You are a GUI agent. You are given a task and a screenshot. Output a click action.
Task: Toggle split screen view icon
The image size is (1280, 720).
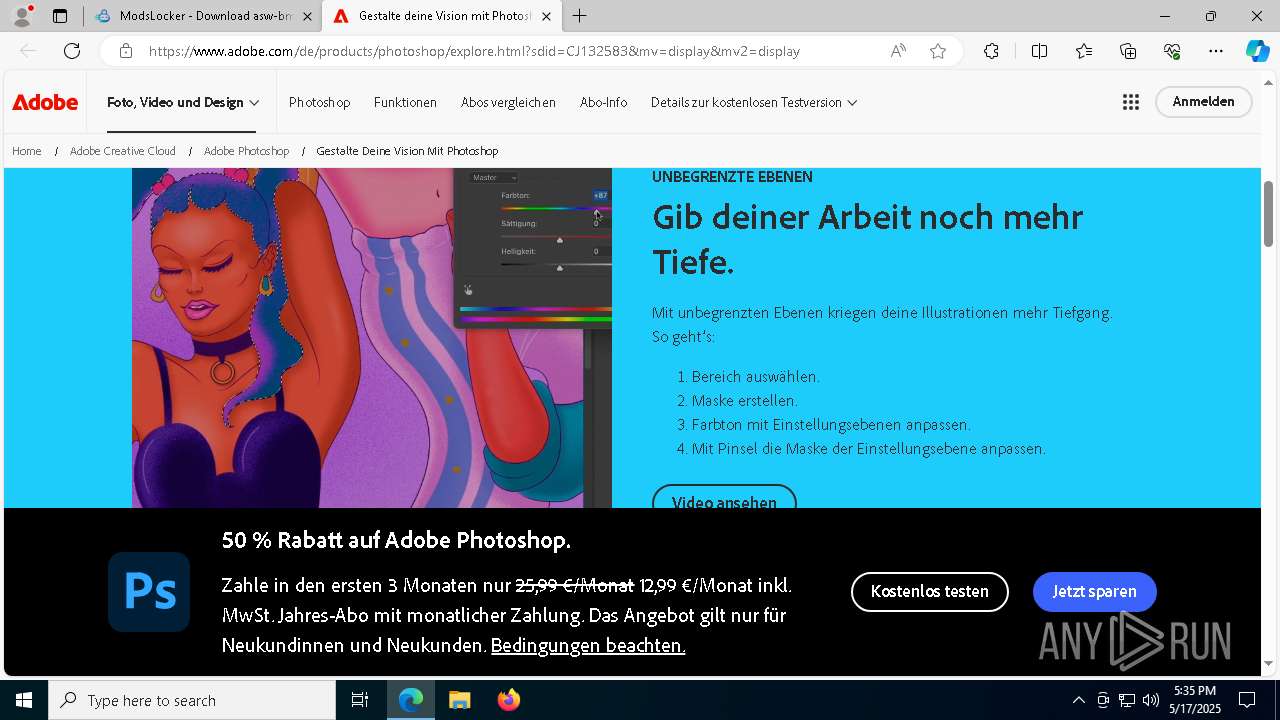1039,51
